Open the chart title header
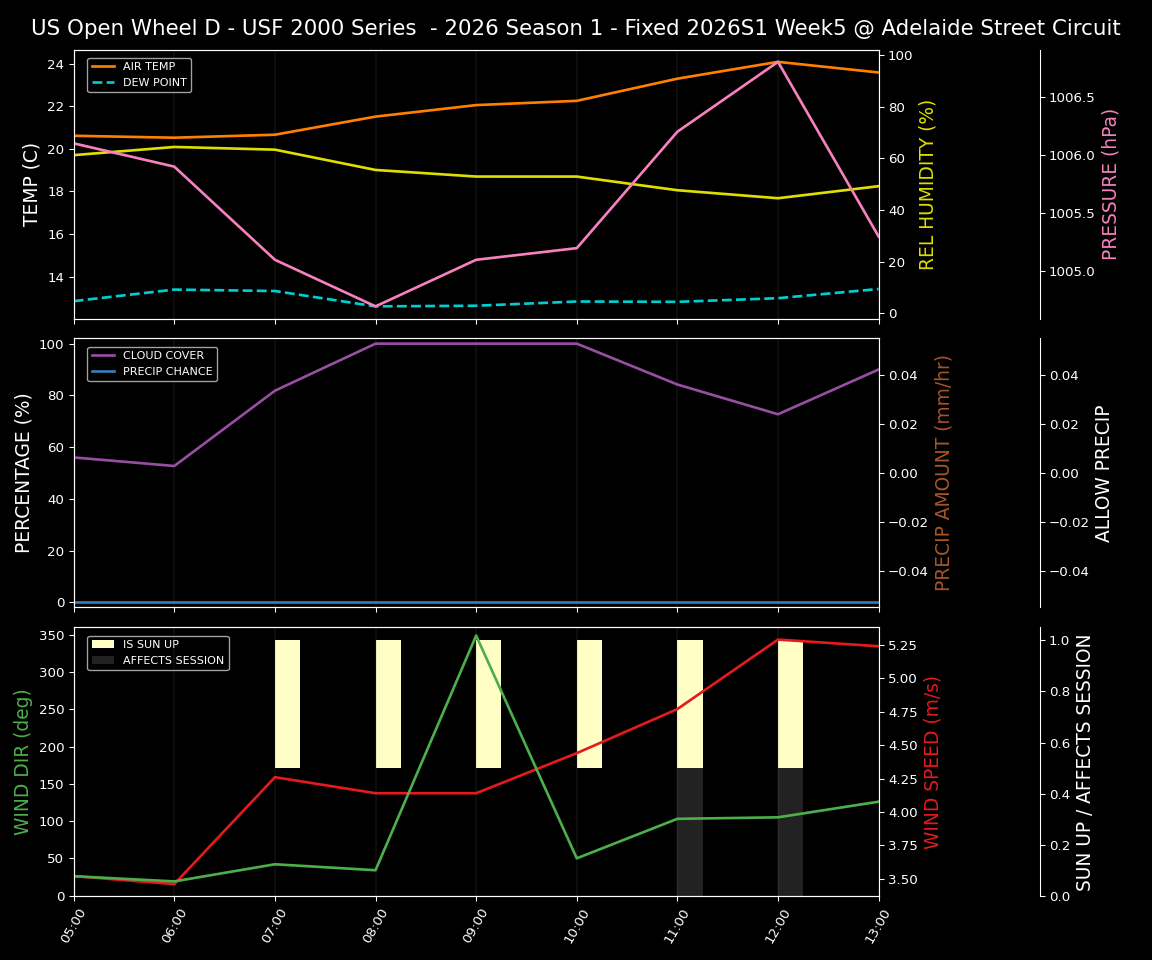 coord(576,27)
